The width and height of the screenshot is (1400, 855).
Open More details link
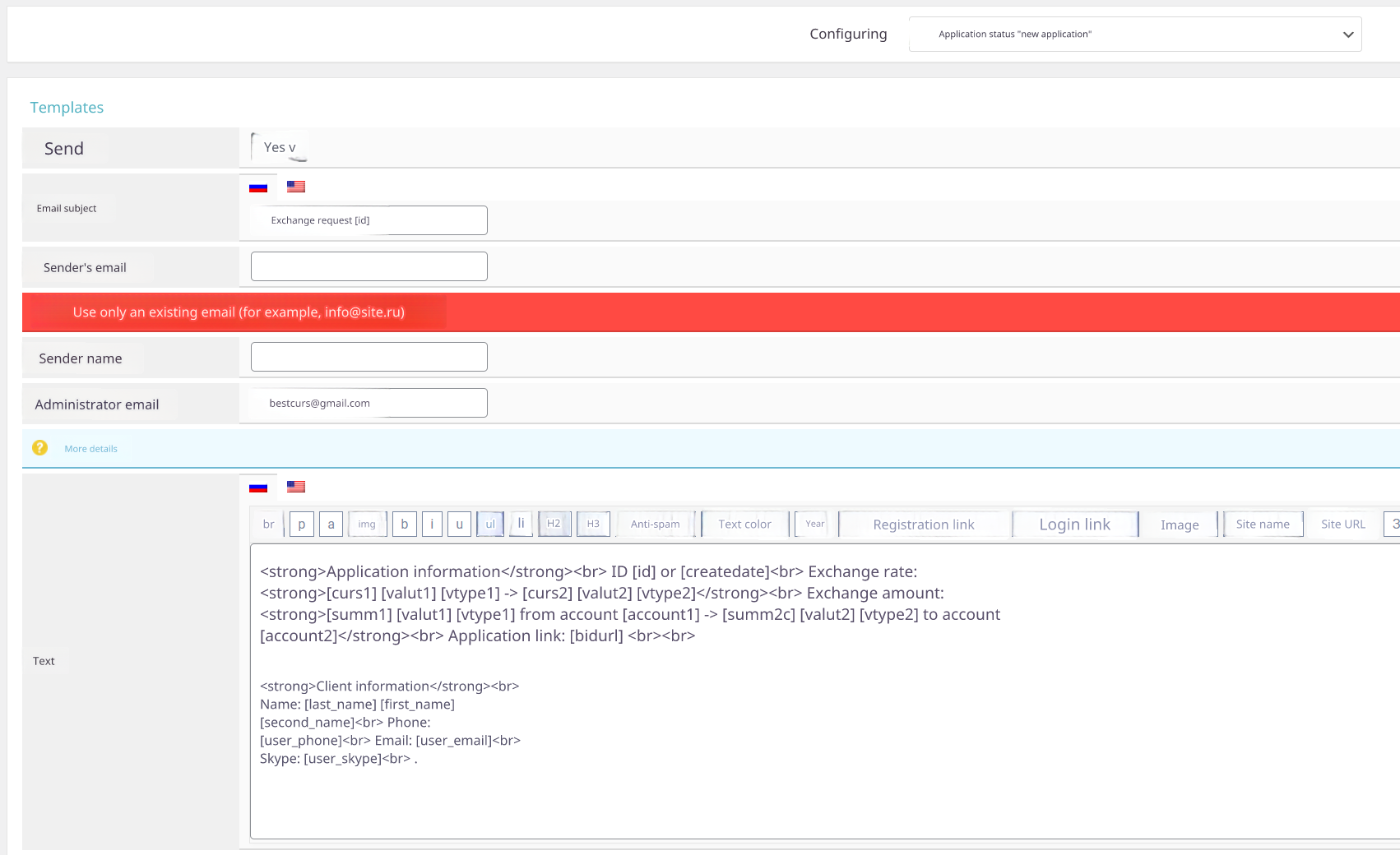(91, 449)
